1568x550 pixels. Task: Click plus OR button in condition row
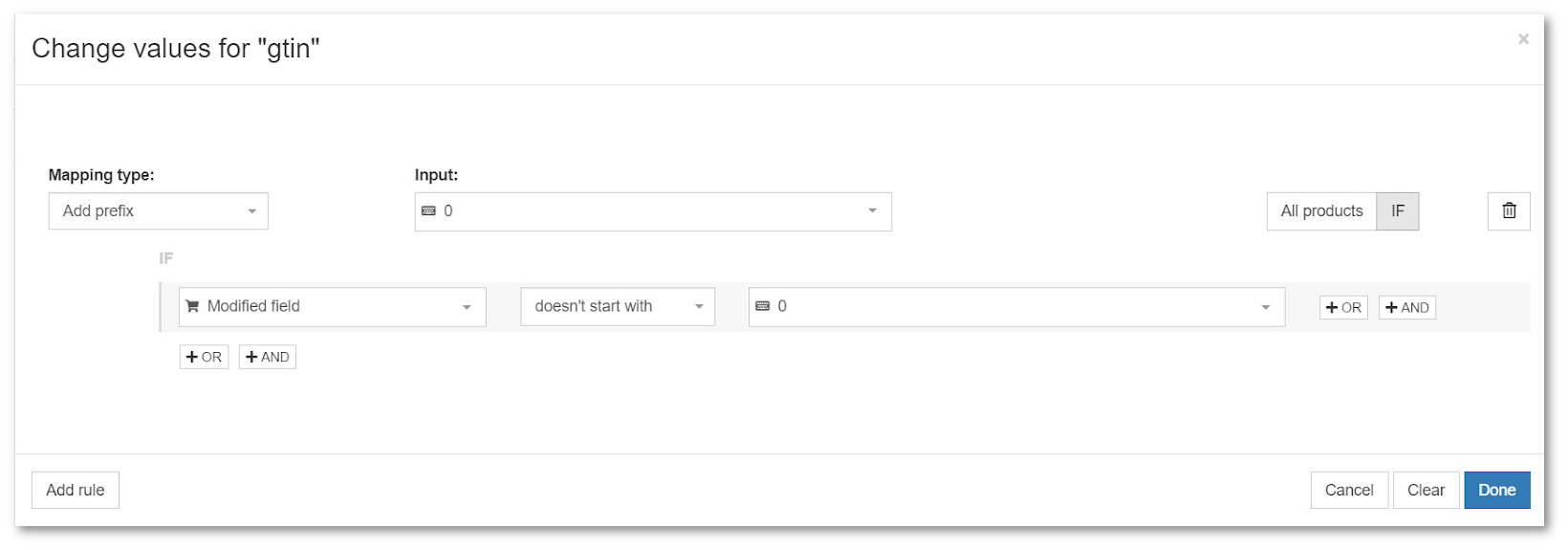(1343, 307)
